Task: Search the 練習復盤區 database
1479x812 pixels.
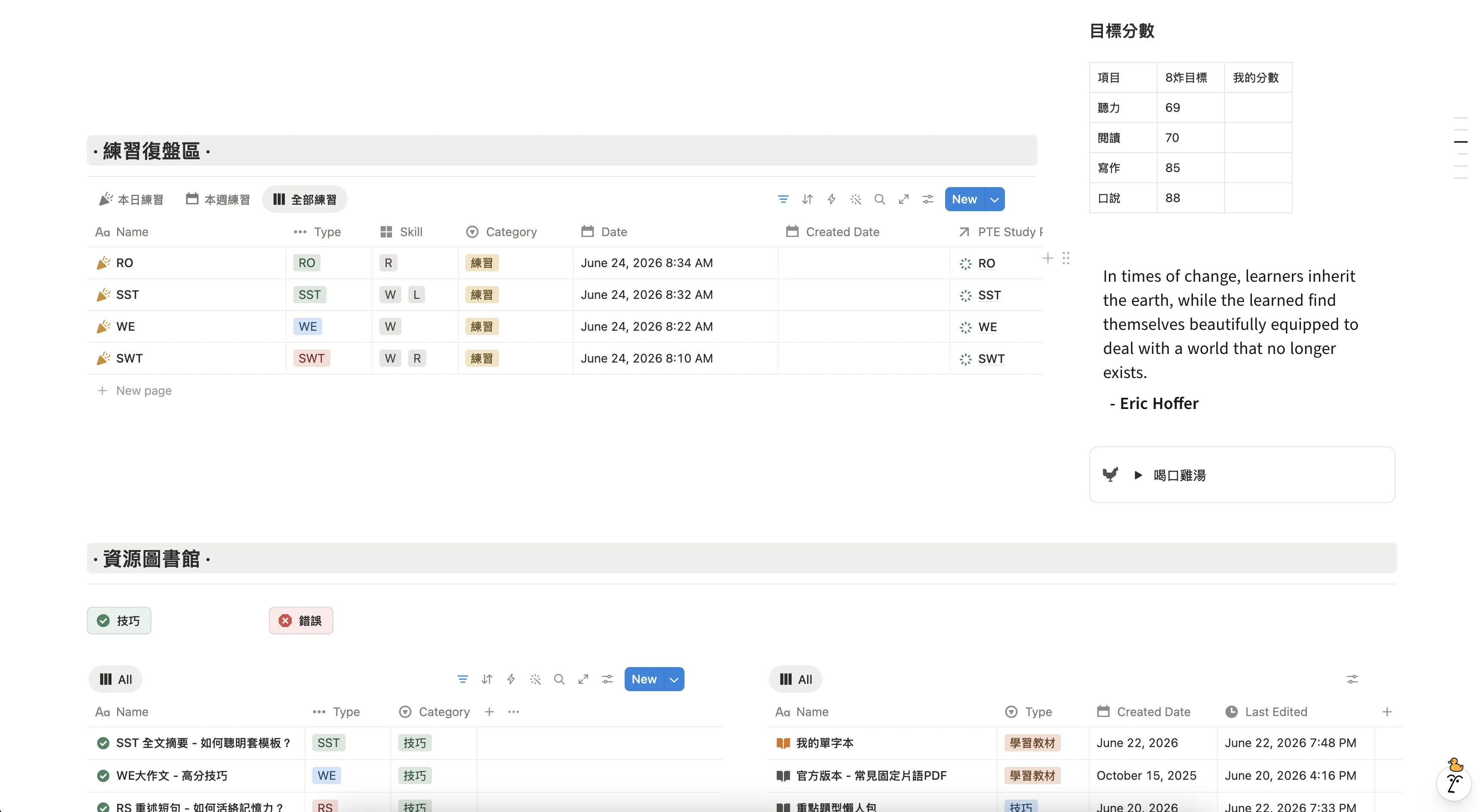Action: point(880,199)
